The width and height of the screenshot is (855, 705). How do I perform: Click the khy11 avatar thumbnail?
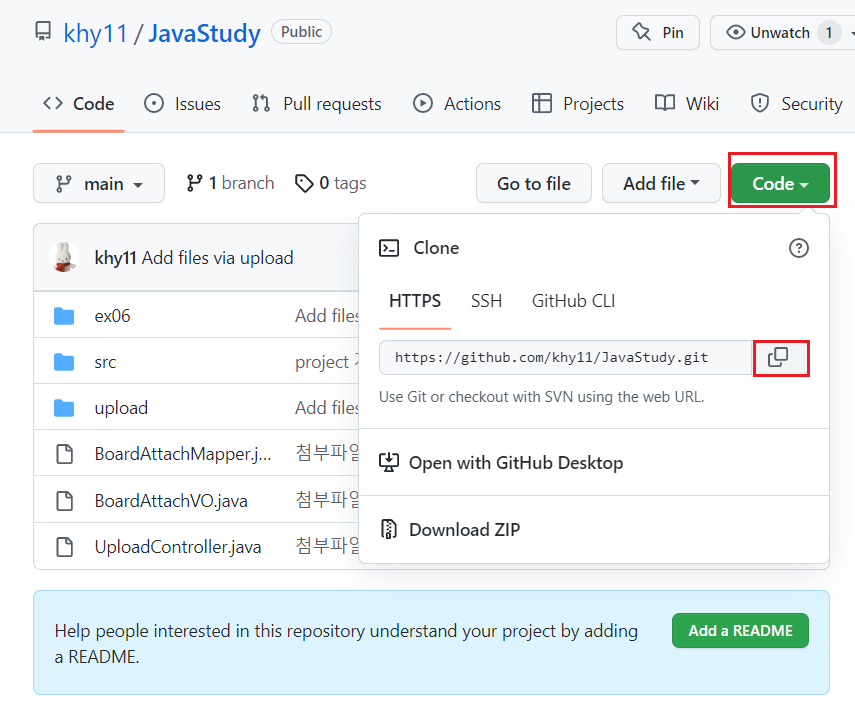64,257
